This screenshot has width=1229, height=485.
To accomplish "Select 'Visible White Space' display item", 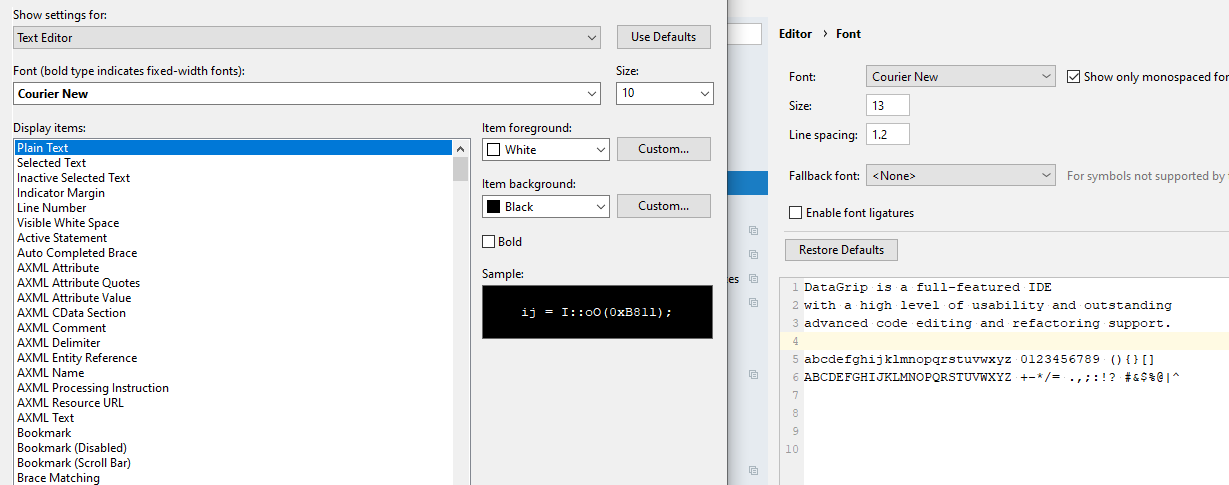I will (x=233, y=223).
